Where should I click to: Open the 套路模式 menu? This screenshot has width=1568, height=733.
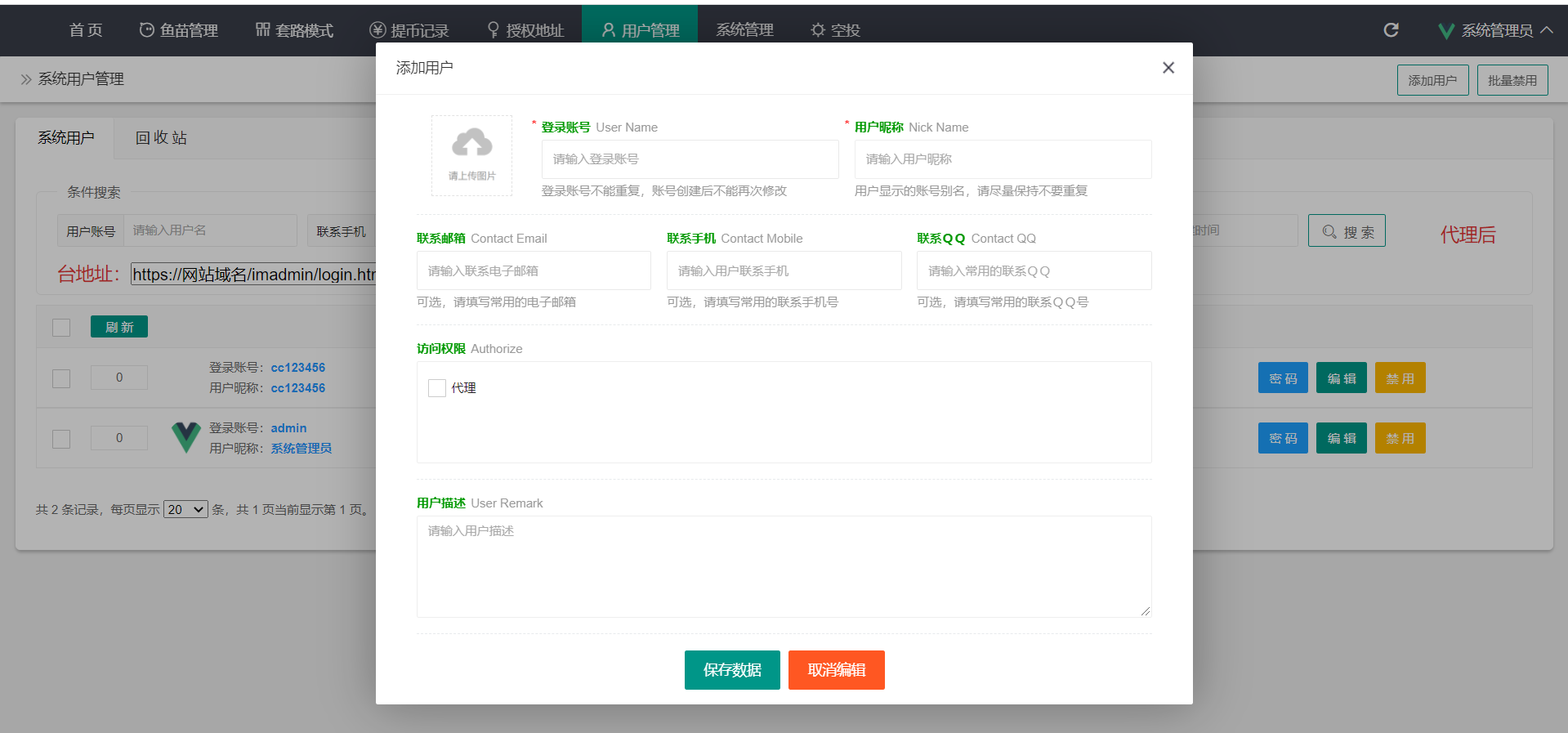pos(294,30)
